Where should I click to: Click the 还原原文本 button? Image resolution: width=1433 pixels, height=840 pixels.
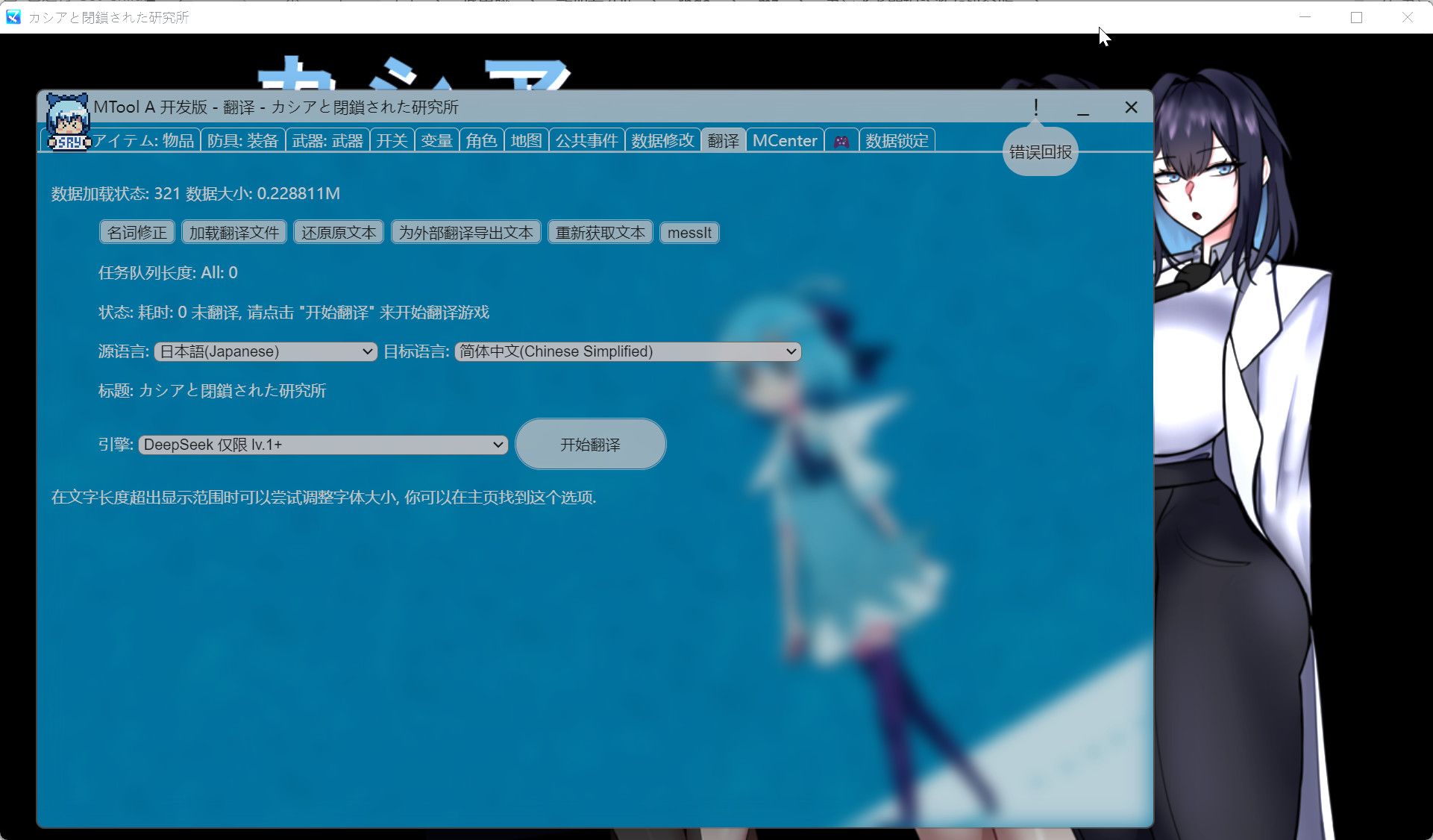point(339,233)
